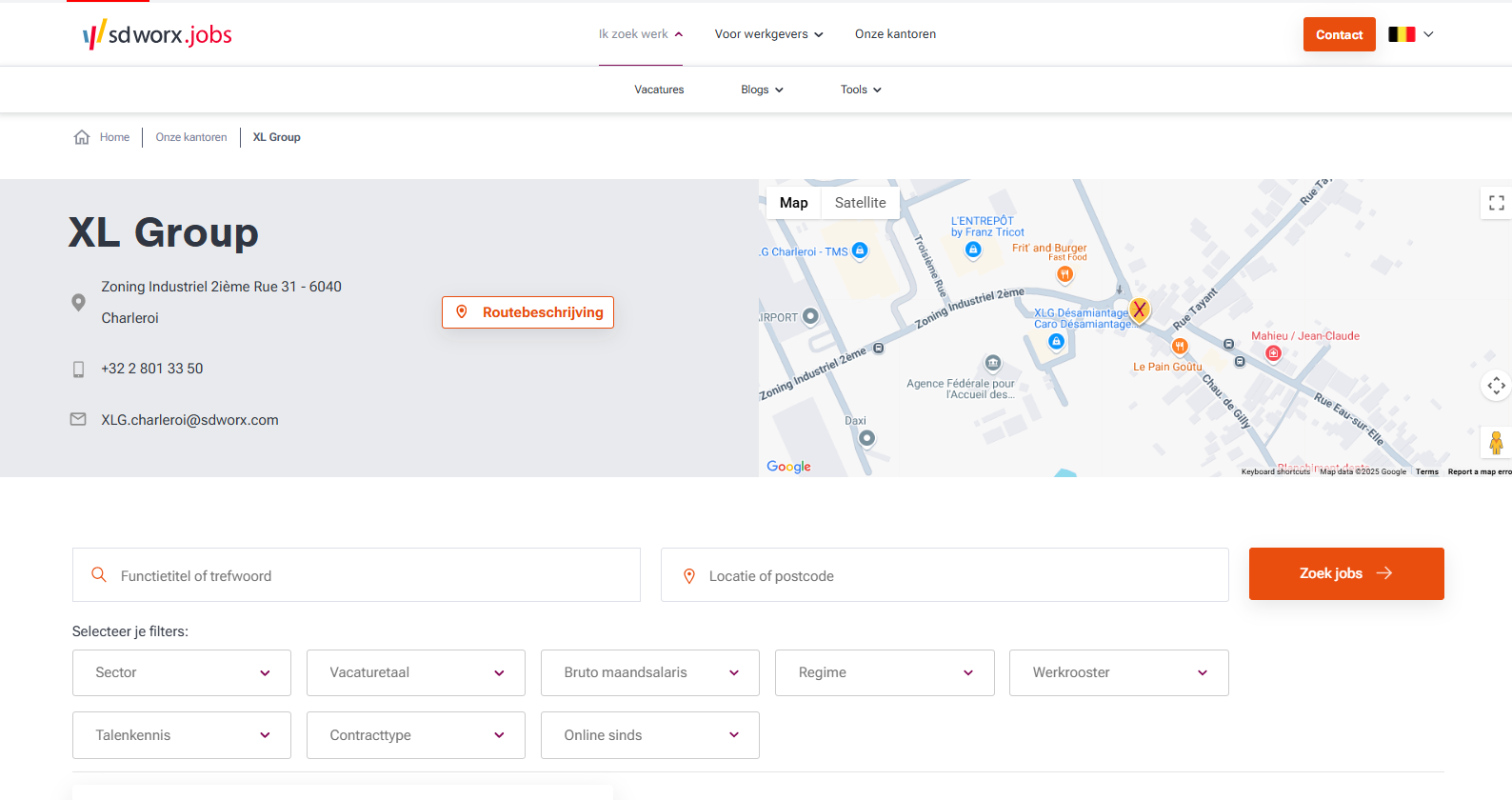
Task: Open the map Terms link
Action: 1426,471
